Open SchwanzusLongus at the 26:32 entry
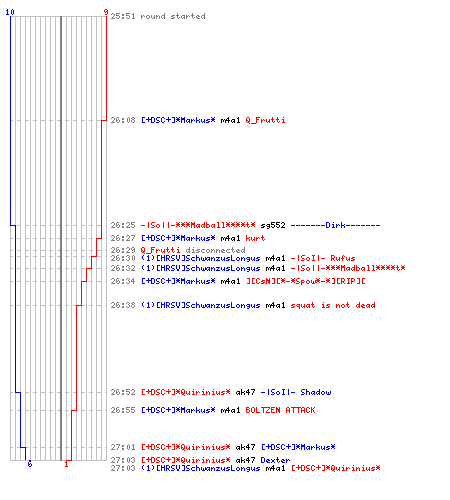450x500 pixels. (x=201, y=268)
